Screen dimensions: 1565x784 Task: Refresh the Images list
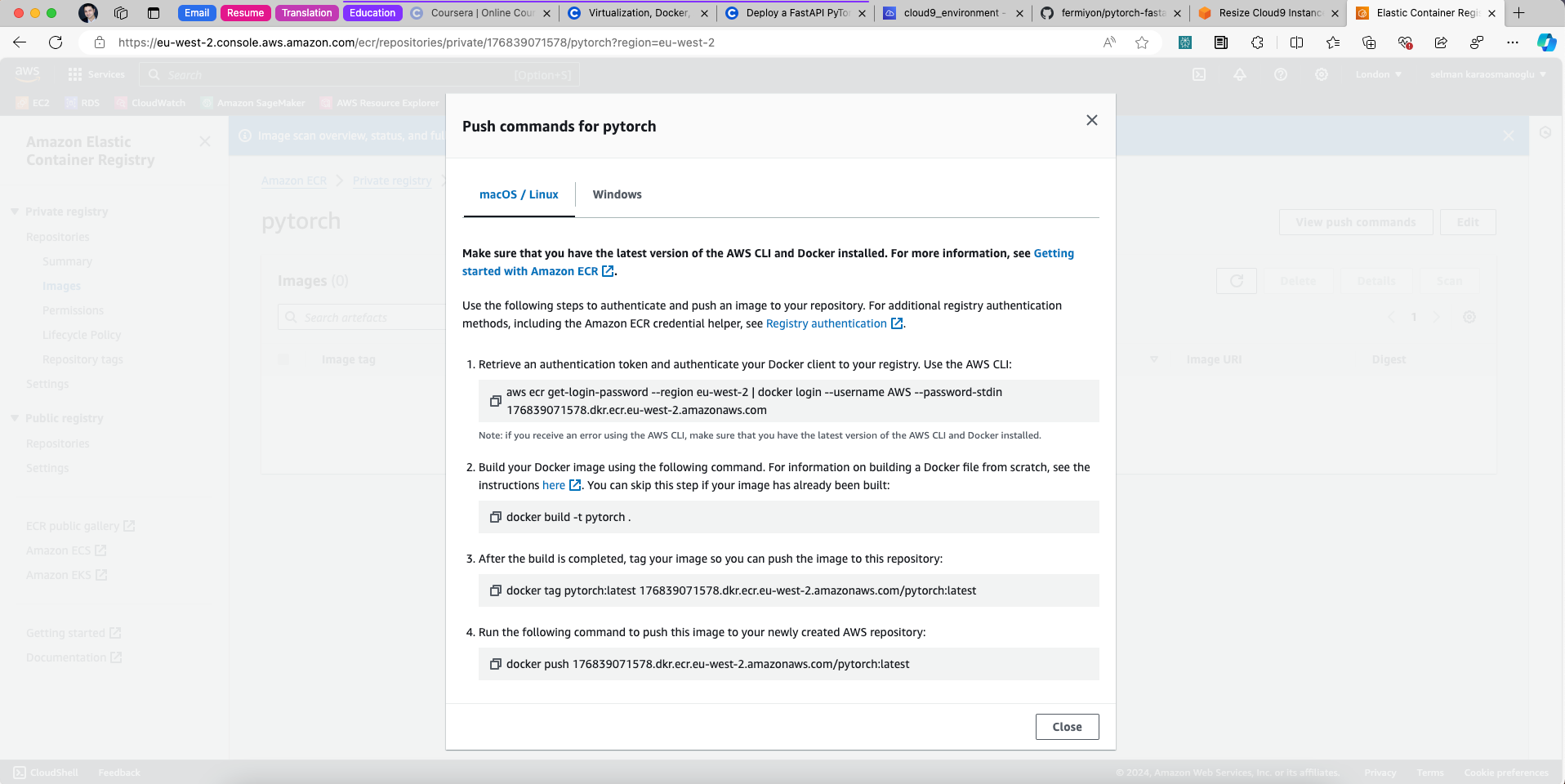click(x=1237, y=281)
